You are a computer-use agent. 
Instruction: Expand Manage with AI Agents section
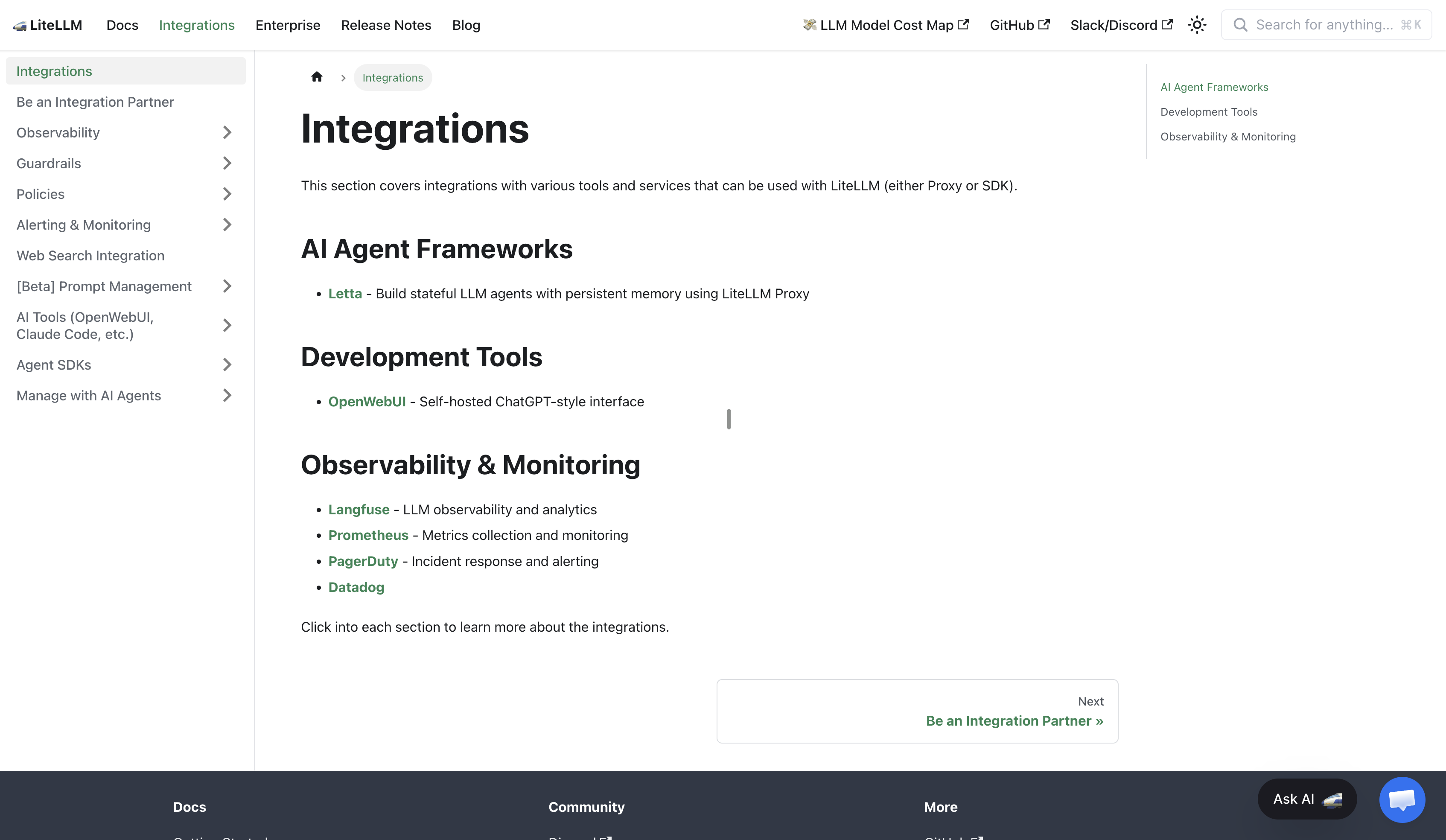pyautogui.click(x=227, y=395)
